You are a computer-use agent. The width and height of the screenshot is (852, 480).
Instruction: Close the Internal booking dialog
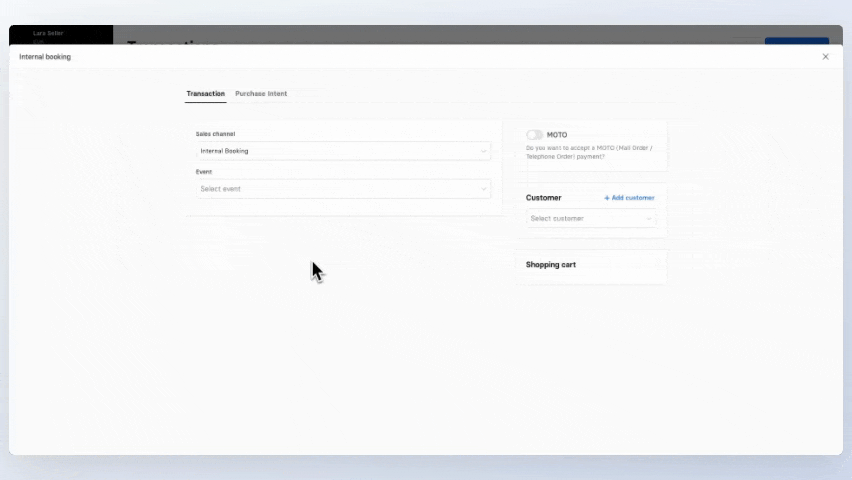pyautogui.click(x=825, y=57)
